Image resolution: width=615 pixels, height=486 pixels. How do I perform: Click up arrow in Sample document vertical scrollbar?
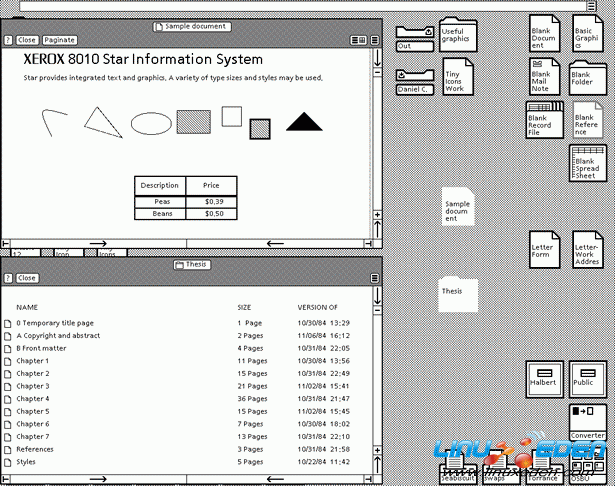pyautogui.click(x=377, y=229)
